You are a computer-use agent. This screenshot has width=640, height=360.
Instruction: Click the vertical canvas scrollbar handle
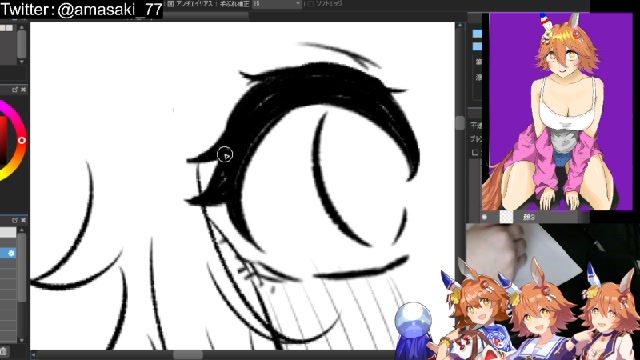pyautogui.click(x=460, y=122)
